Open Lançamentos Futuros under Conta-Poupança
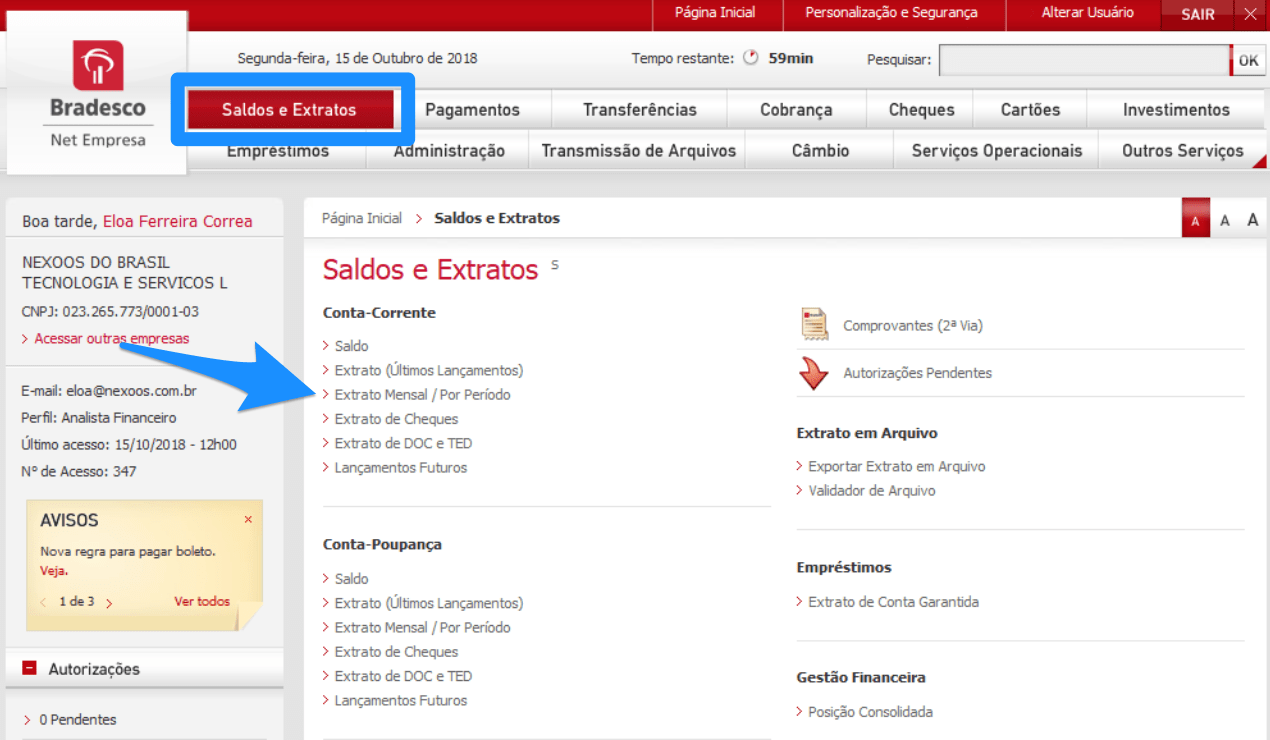The height and width of the screenshot is (740, 1270). 401,701
